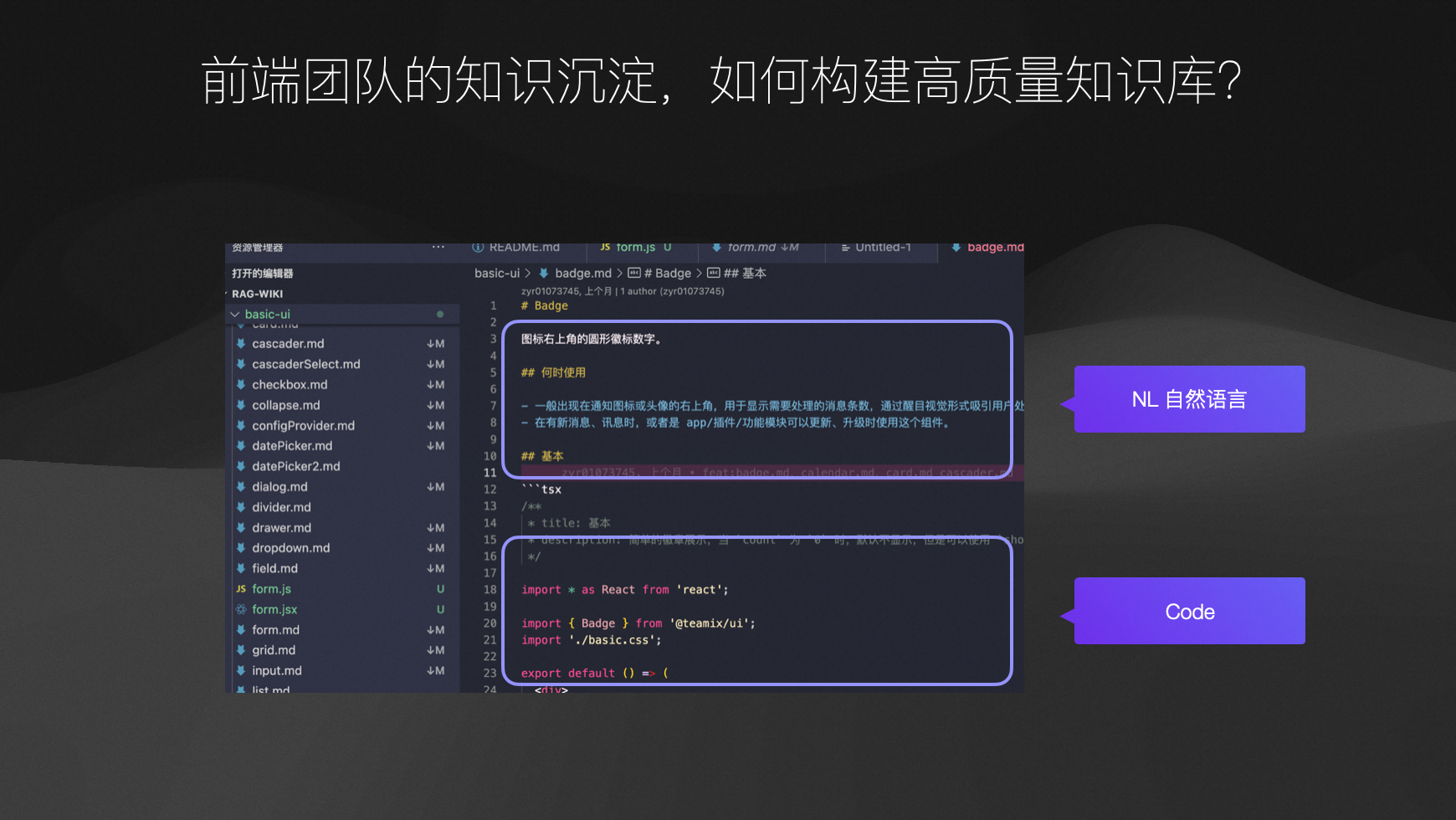Click the markdown icon beside dropdown.md
This screenshot has height=820, width=1456.
coord(241,548)
